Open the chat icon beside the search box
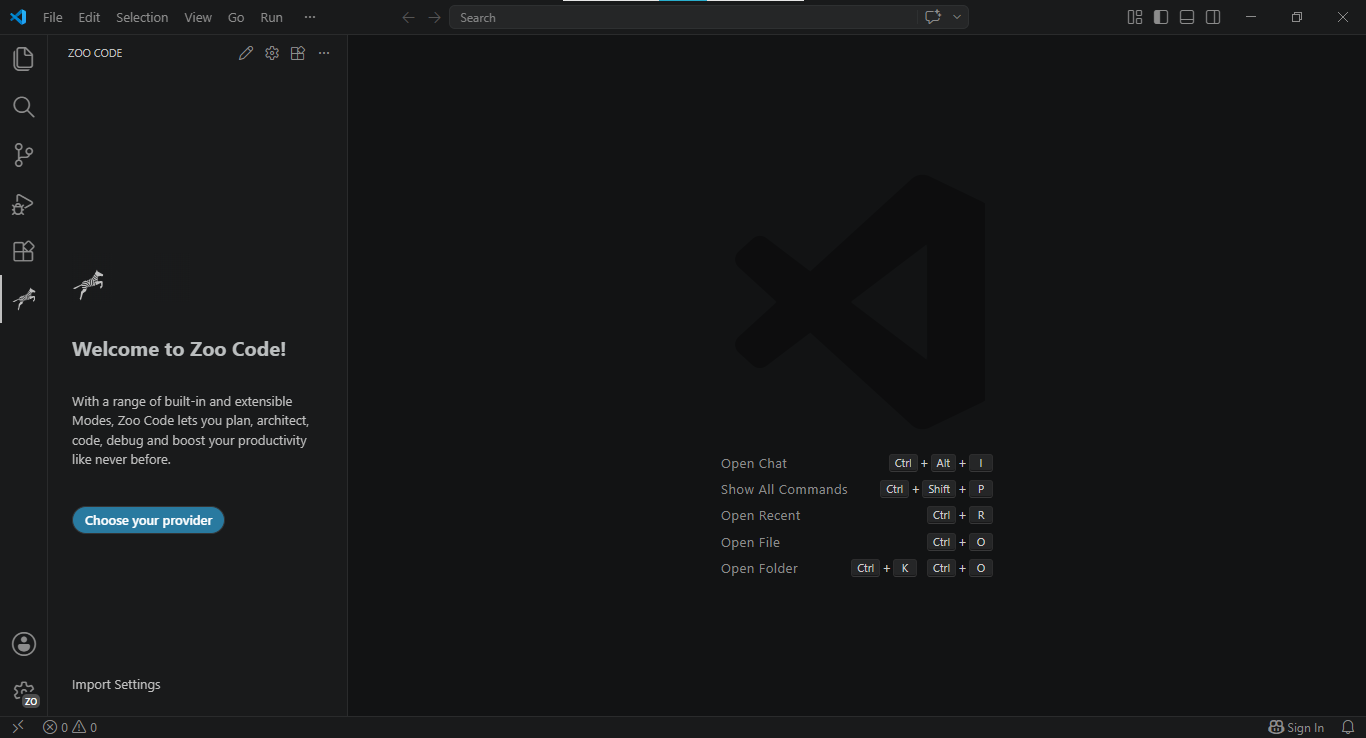This screenshot has height=738, width=1366. (x=933, y=17)
